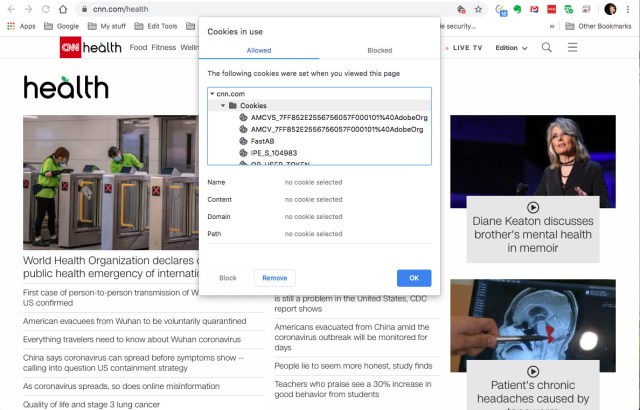The height and width of the screenshot is (410, 640).
Task: Show more bookmarks with the double chevron
Action: (x=552, y=26)
